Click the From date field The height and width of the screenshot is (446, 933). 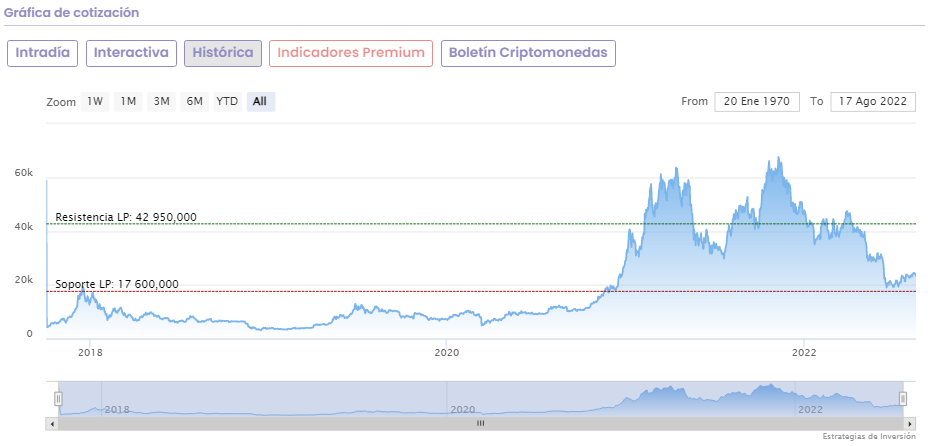pyautogui.click(x=757, y=101)
